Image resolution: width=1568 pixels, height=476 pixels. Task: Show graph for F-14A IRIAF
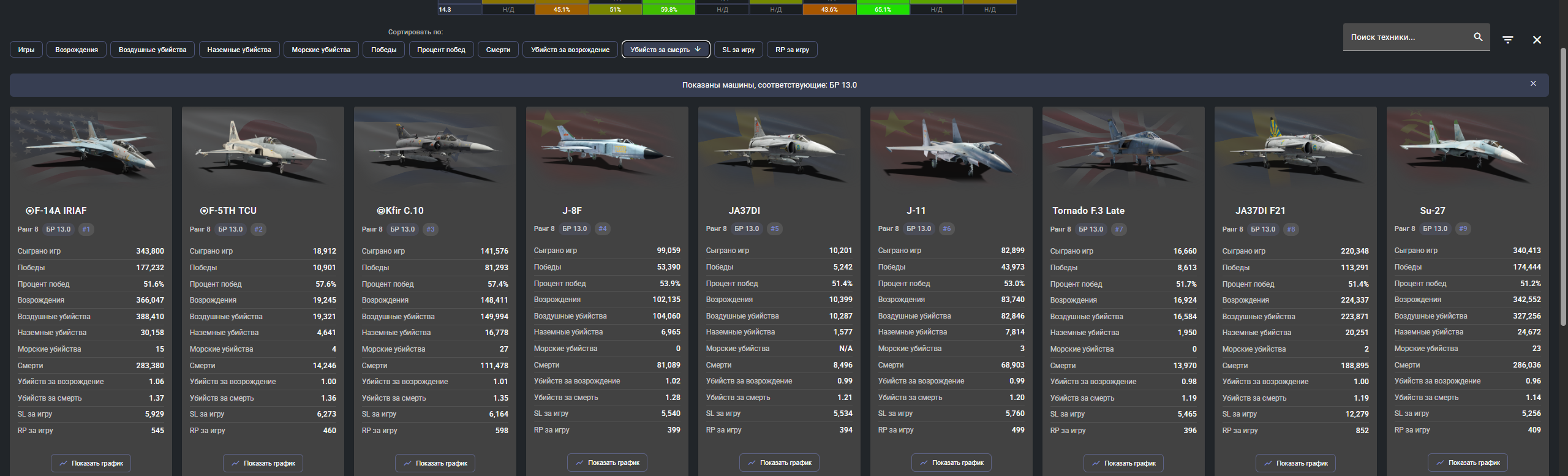point(91,463)
